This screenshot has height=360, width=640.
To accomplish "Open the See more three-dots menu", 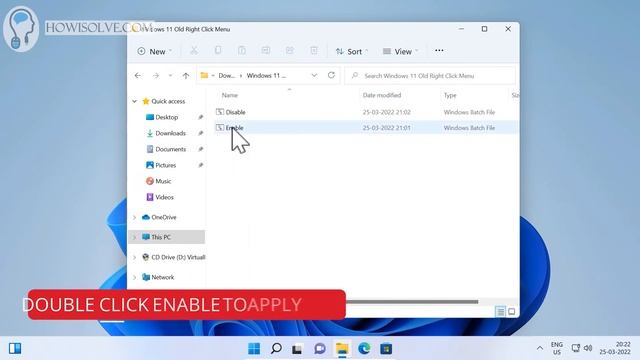I will point(439,51).
